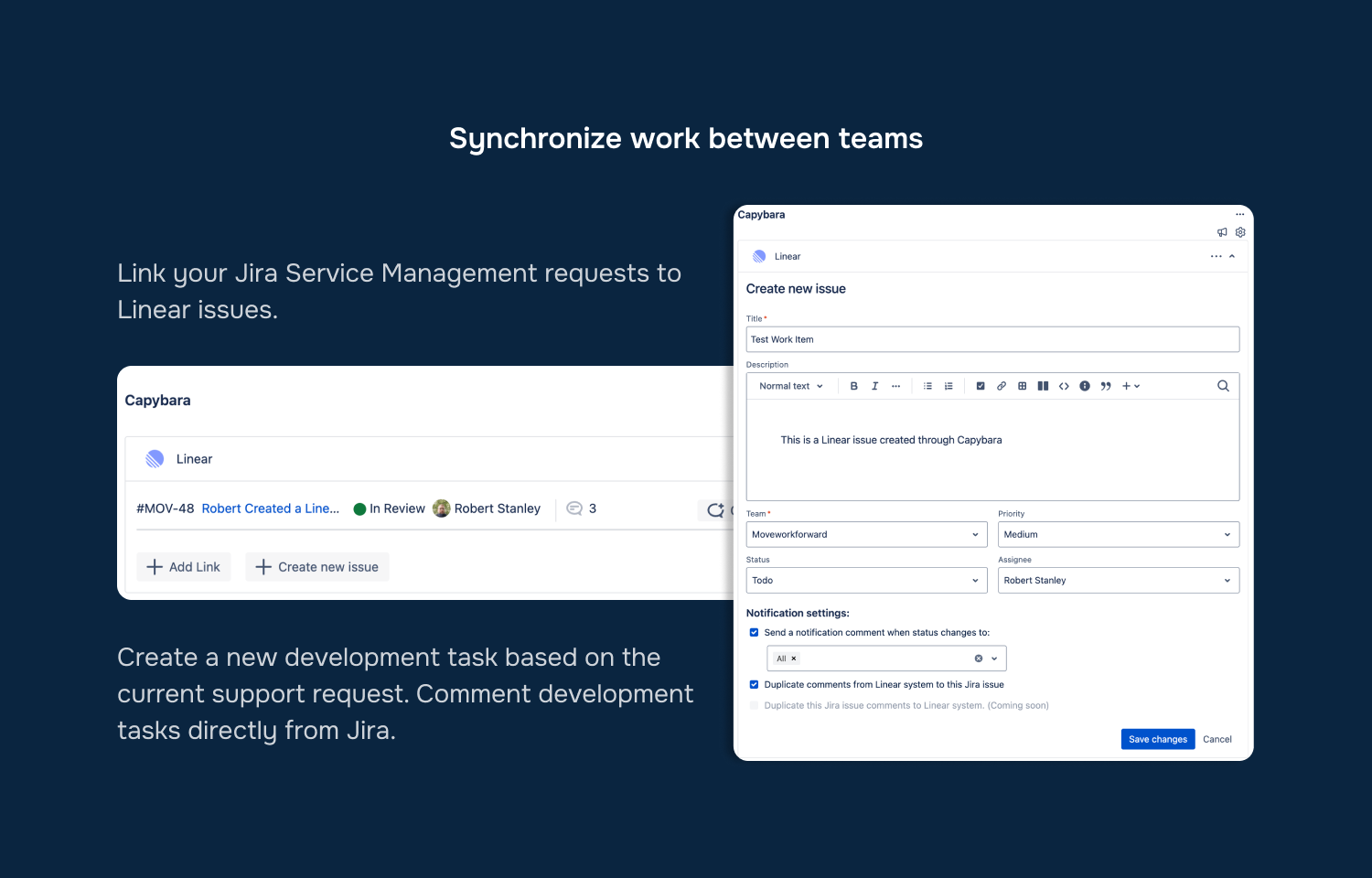Insert a table into the description
The image size is (1372, 878).
pos(1022,385)
